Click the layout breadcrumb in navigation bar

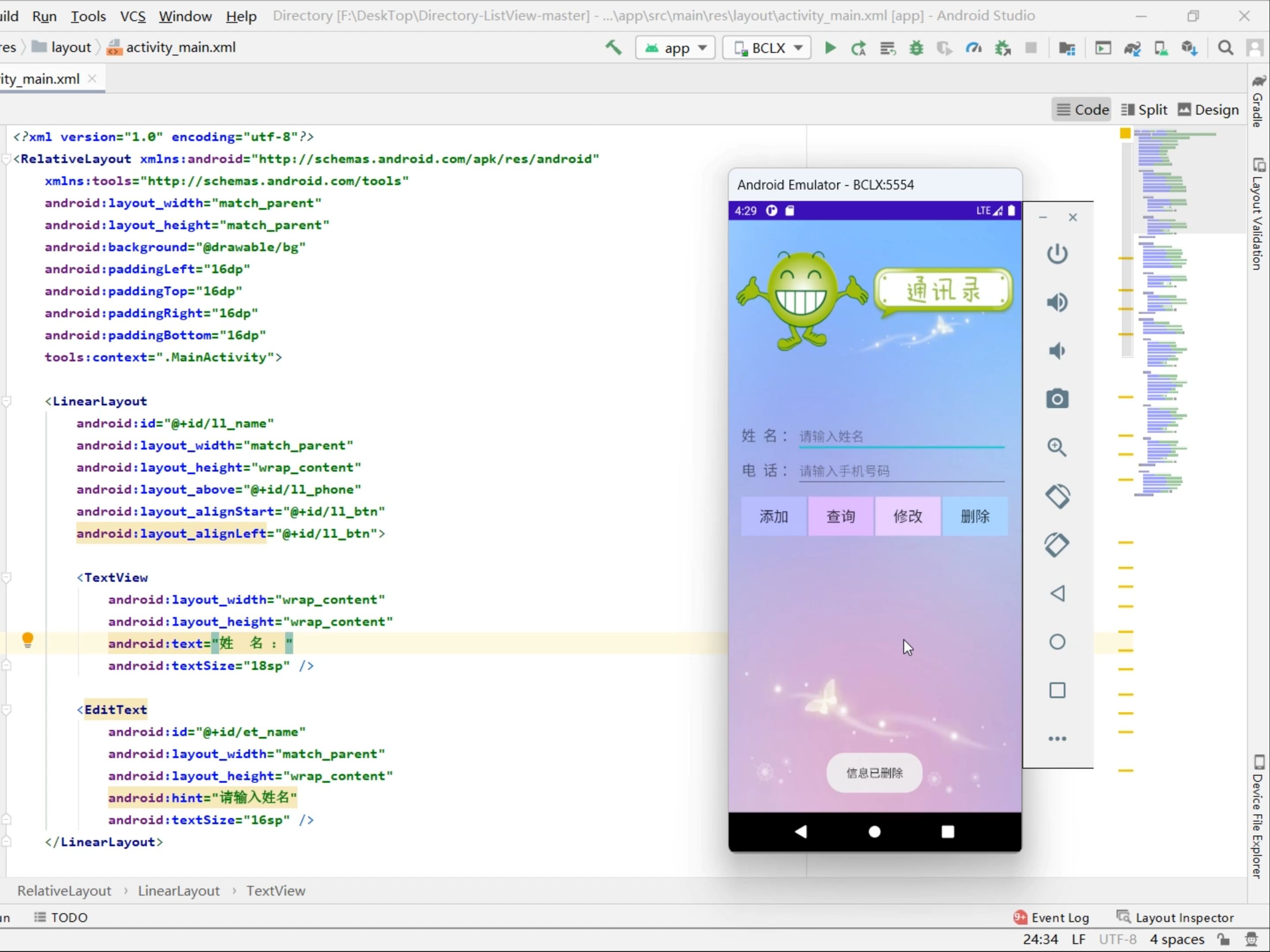pyautogui.click(x=61, y=48)
